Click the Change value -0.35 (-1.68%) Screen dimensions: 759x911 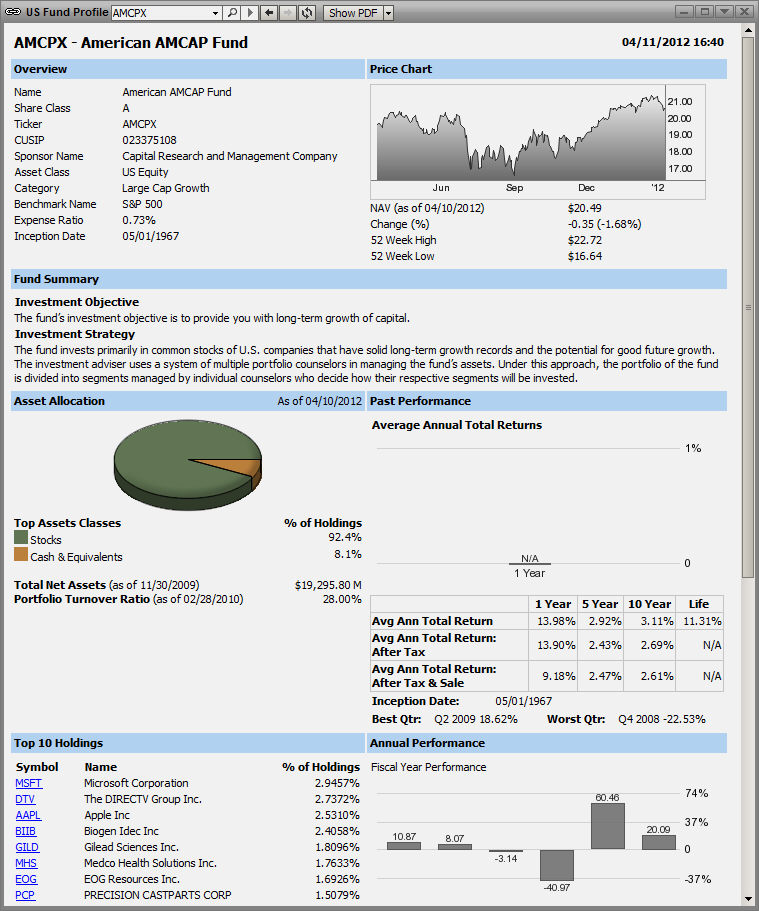[x=604, y=224]
